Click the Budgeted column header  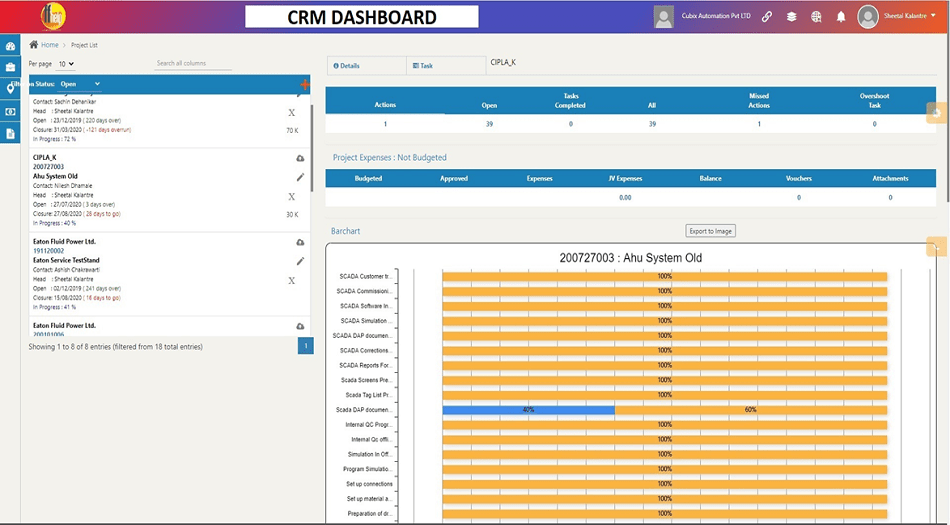pos(368,178)
